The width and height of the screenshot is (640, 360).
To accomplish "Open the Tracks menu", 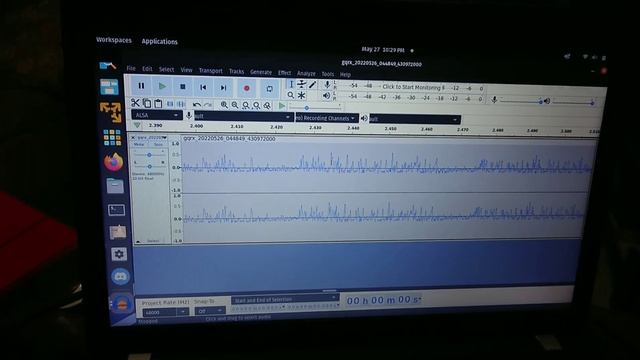I will pyautogui.click(x=236, y=71).
